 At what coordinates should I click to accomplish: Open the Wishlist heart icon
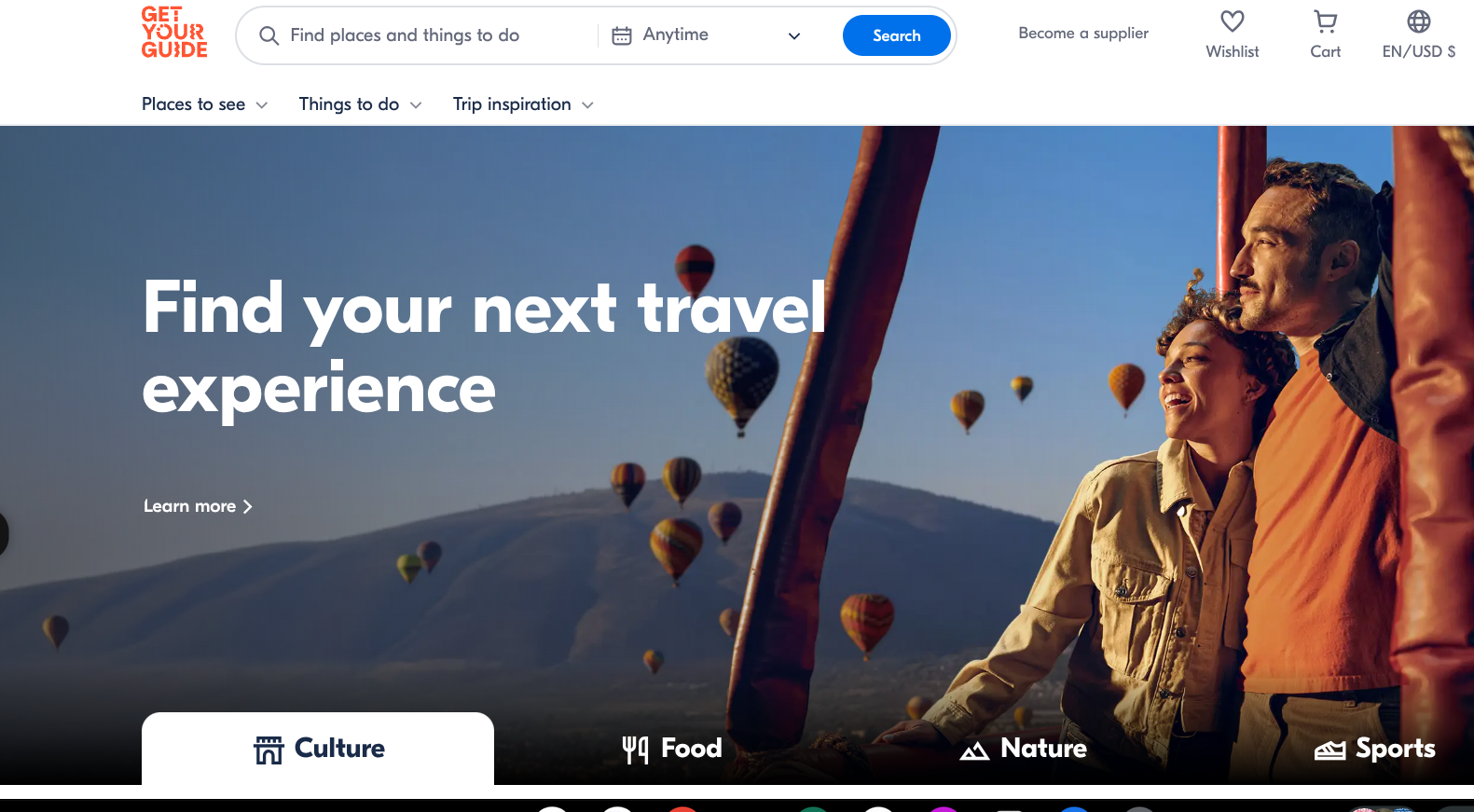(1232, 21)
